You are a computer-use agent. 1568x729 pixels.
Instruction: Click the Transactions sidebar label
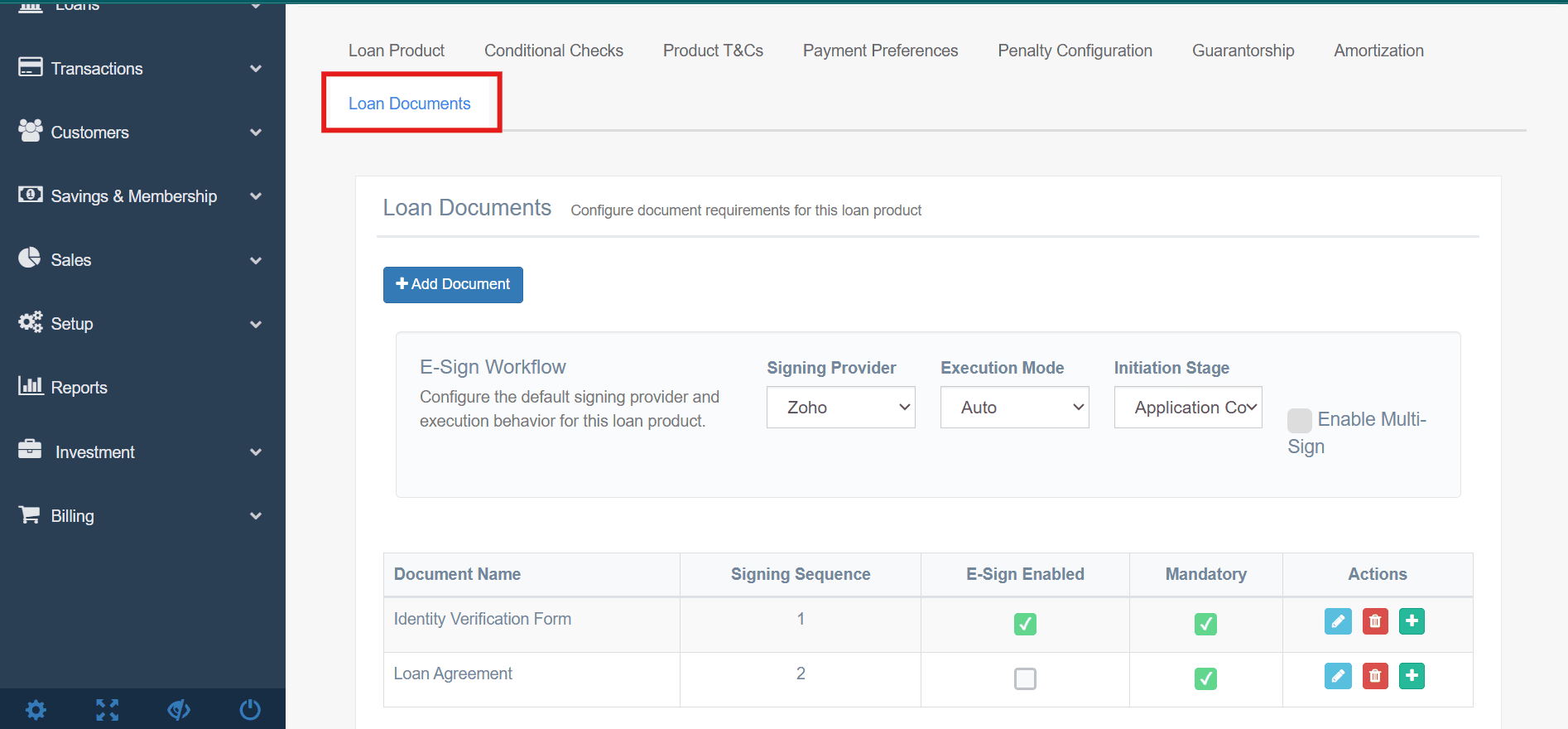point(97,69)
